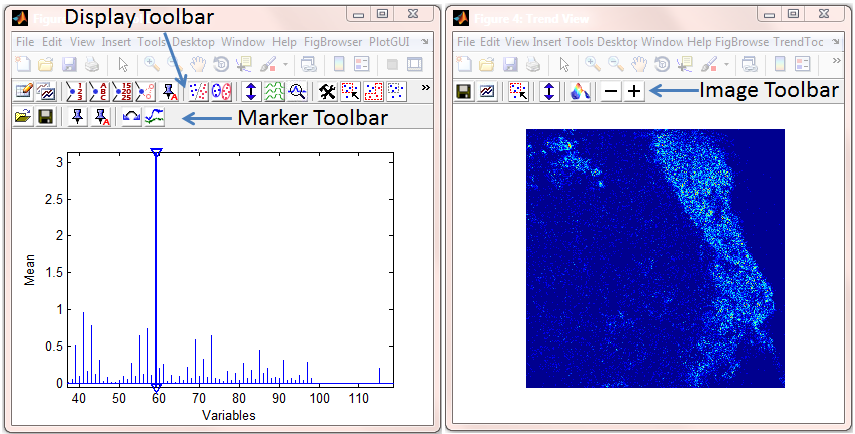The width and height of the screenshot is (855, 434).
Task: Toggle the arrow edit-plot pointer in left figure
Action: tap(123, 63)
